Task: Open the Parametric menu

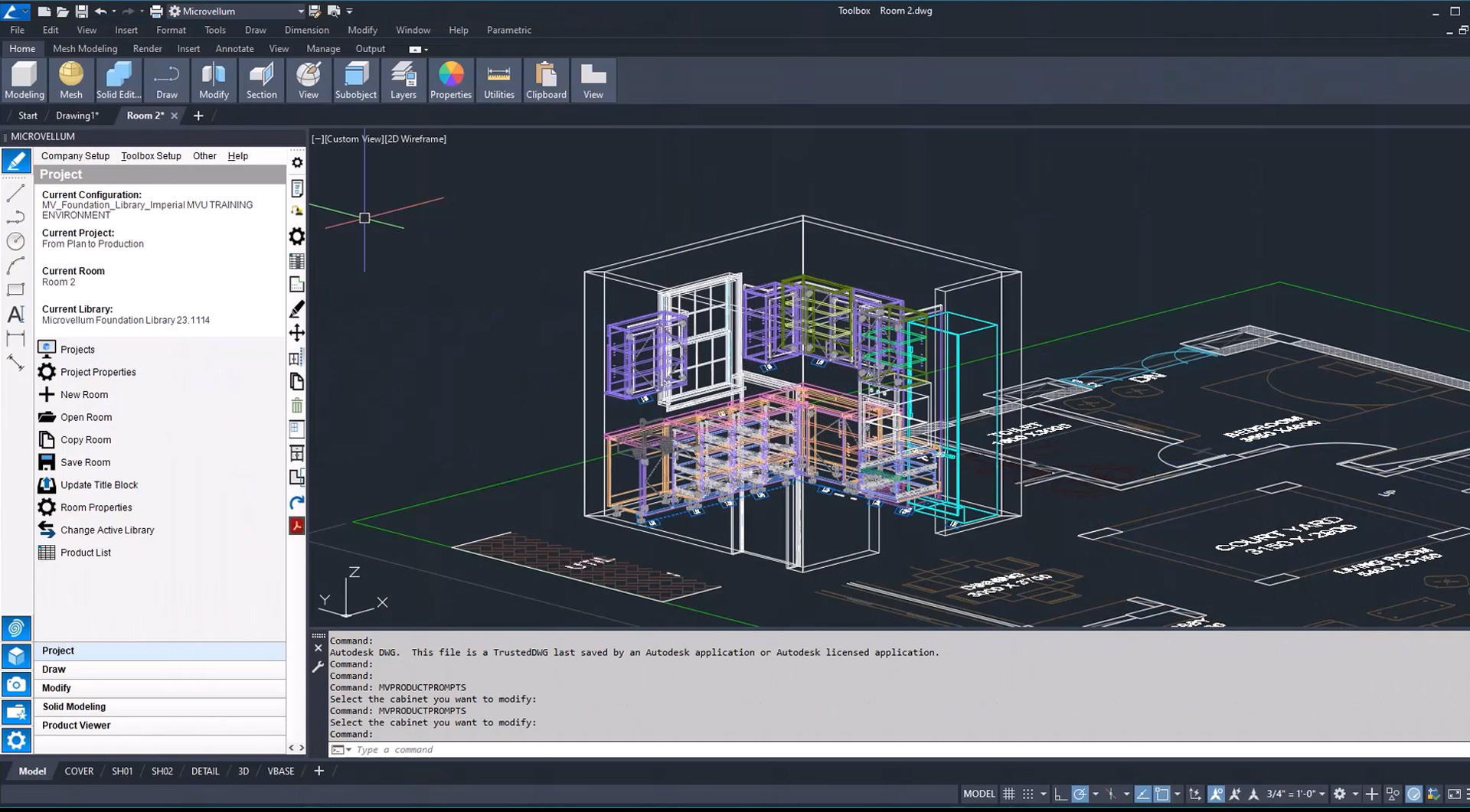Action: (508, 30)
